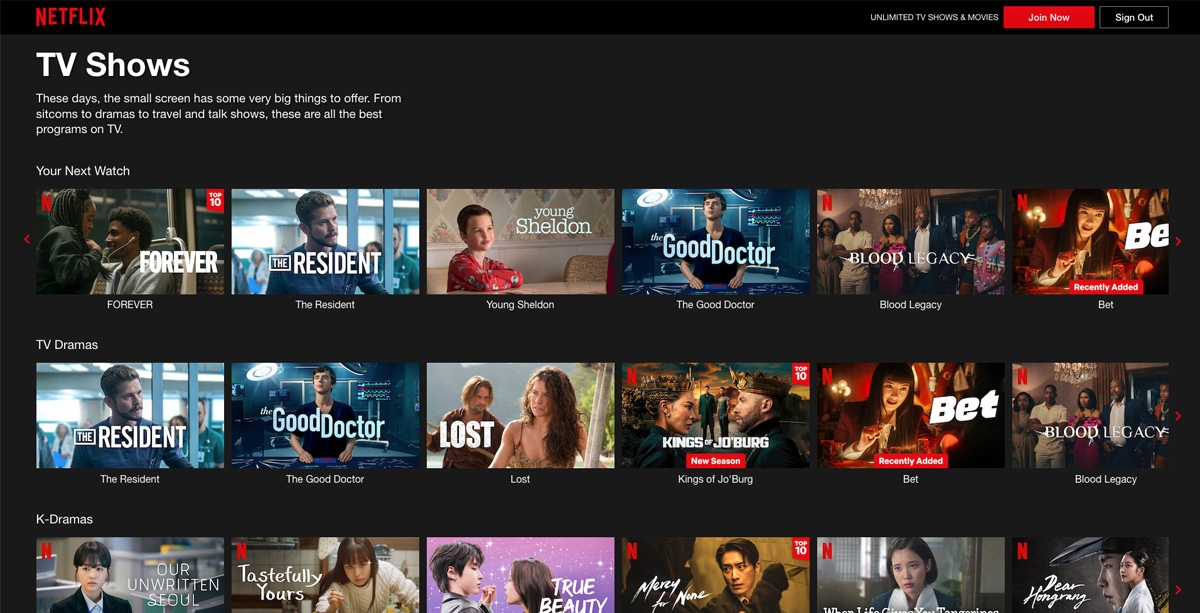The height and width of the screenshot is (613, 1200).
Task: Advance TV Dramas row right arrow
Action: tap(1178, 416)
